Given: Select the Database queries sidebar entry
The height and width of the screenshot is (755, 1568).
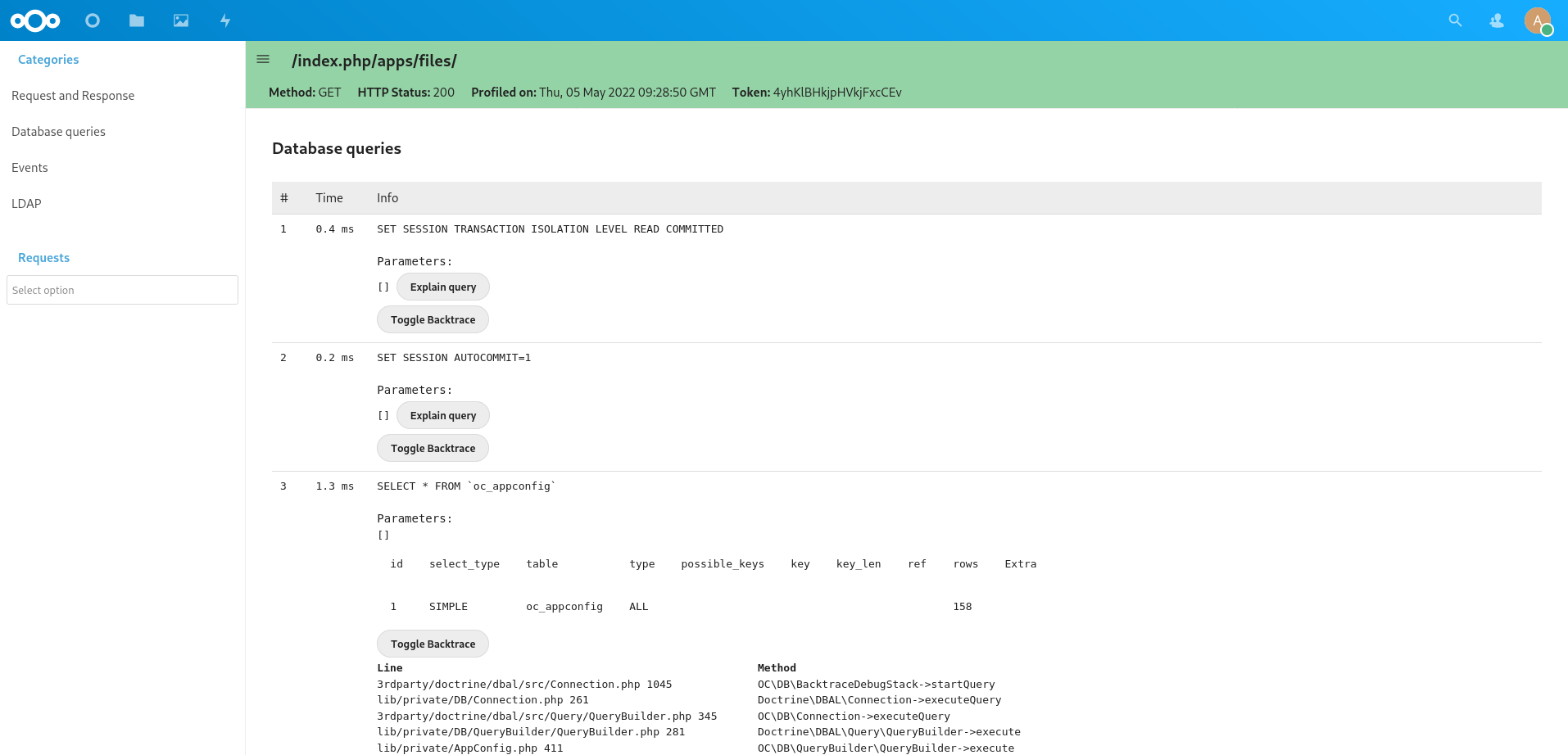Looking at the screenshot, I should tap(58, 131).
